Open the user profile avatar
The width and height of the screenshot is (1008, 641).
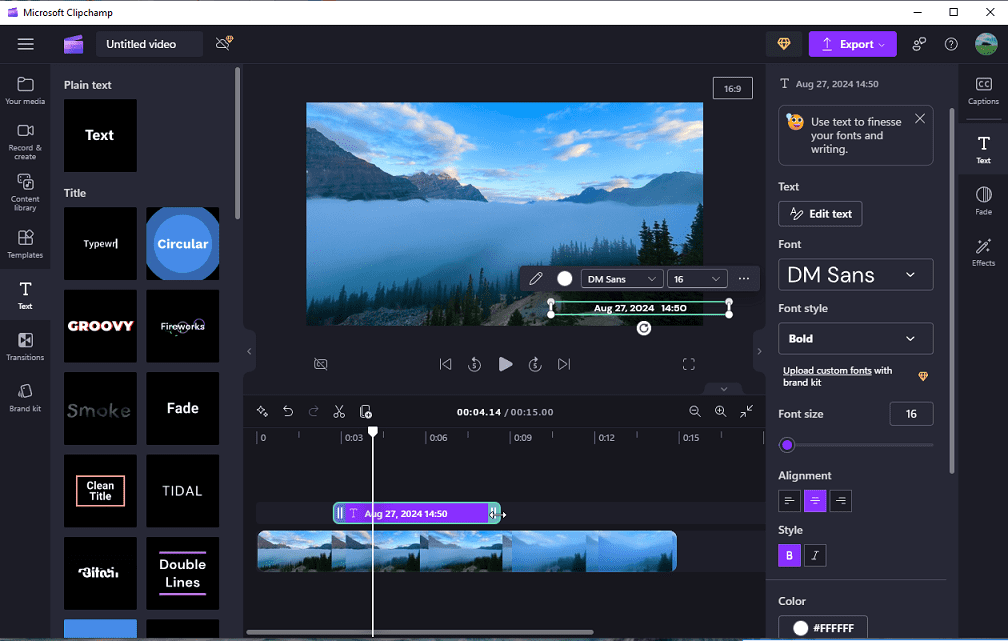click(986, 44)
